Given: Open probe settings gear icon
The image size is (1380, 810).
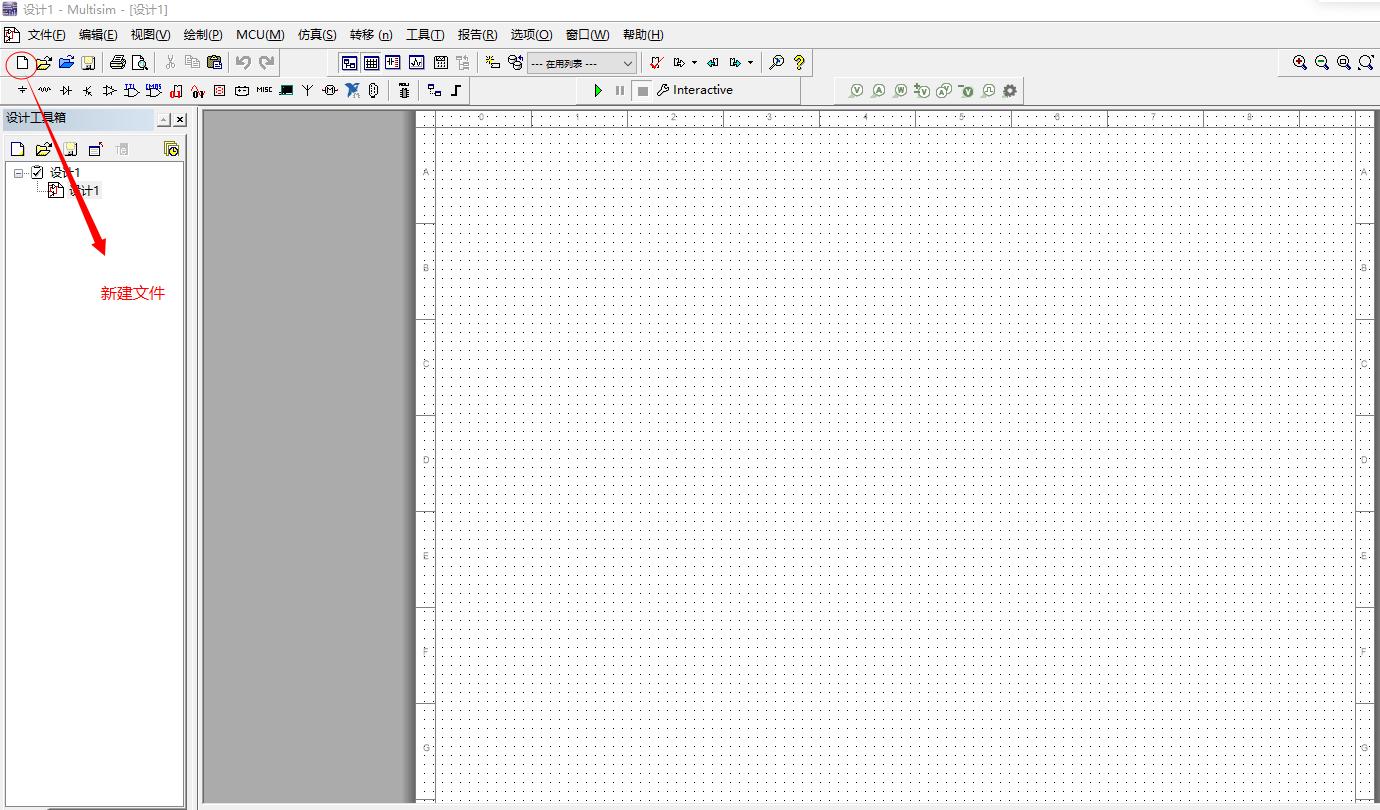Looking at the screenshot, I should tap(1010, 91).
